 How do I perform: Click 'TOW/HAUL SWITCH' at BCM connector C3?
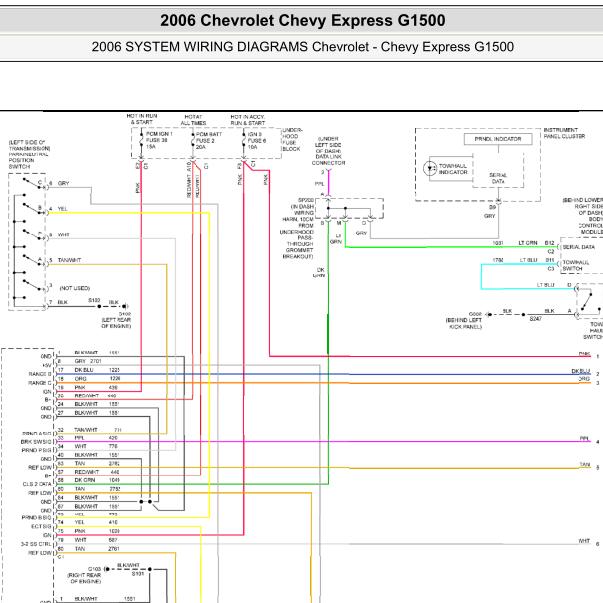tap(576, 265)
